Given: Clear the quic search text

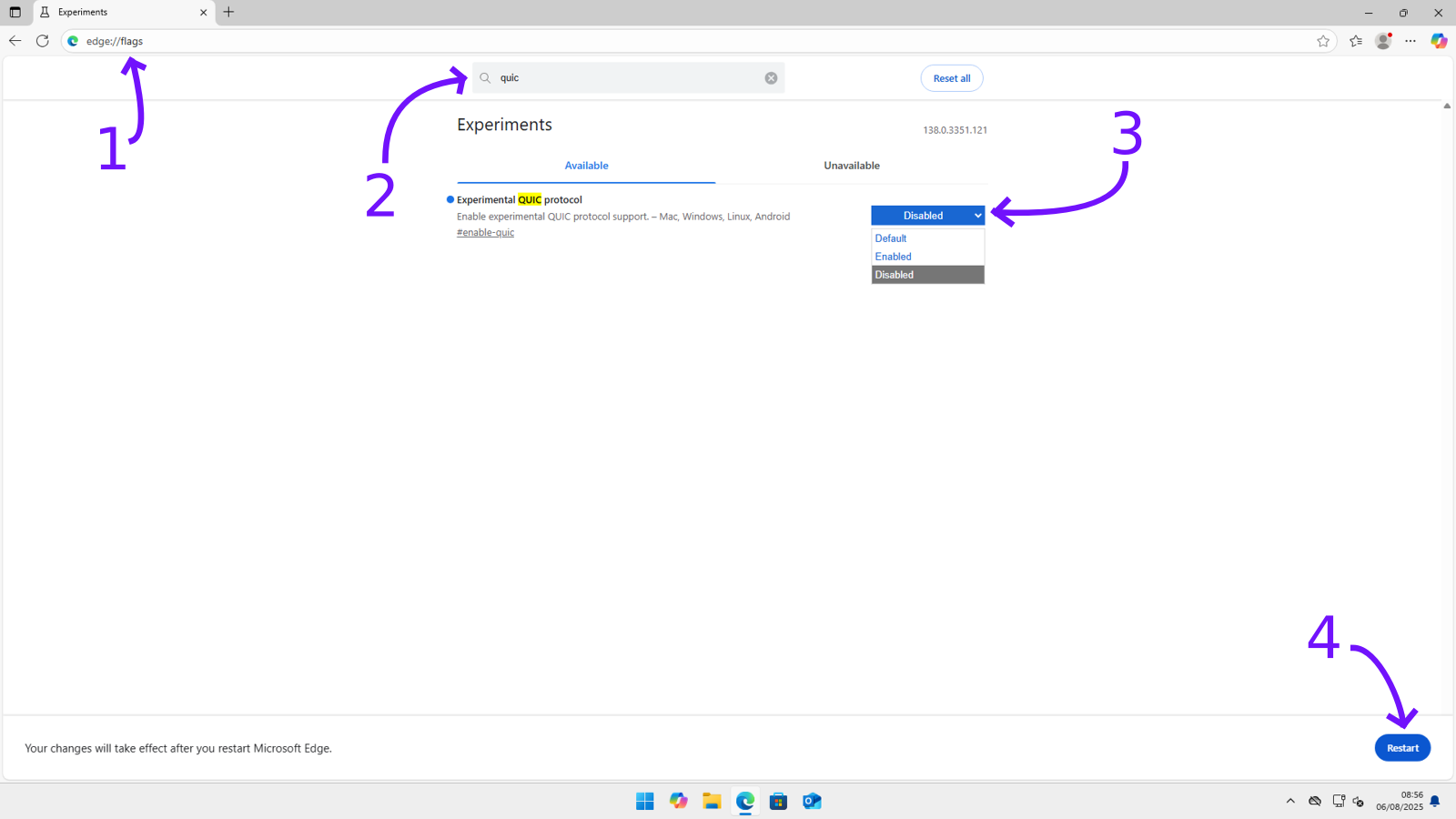Looking at the screenshot, I should 771,78.
